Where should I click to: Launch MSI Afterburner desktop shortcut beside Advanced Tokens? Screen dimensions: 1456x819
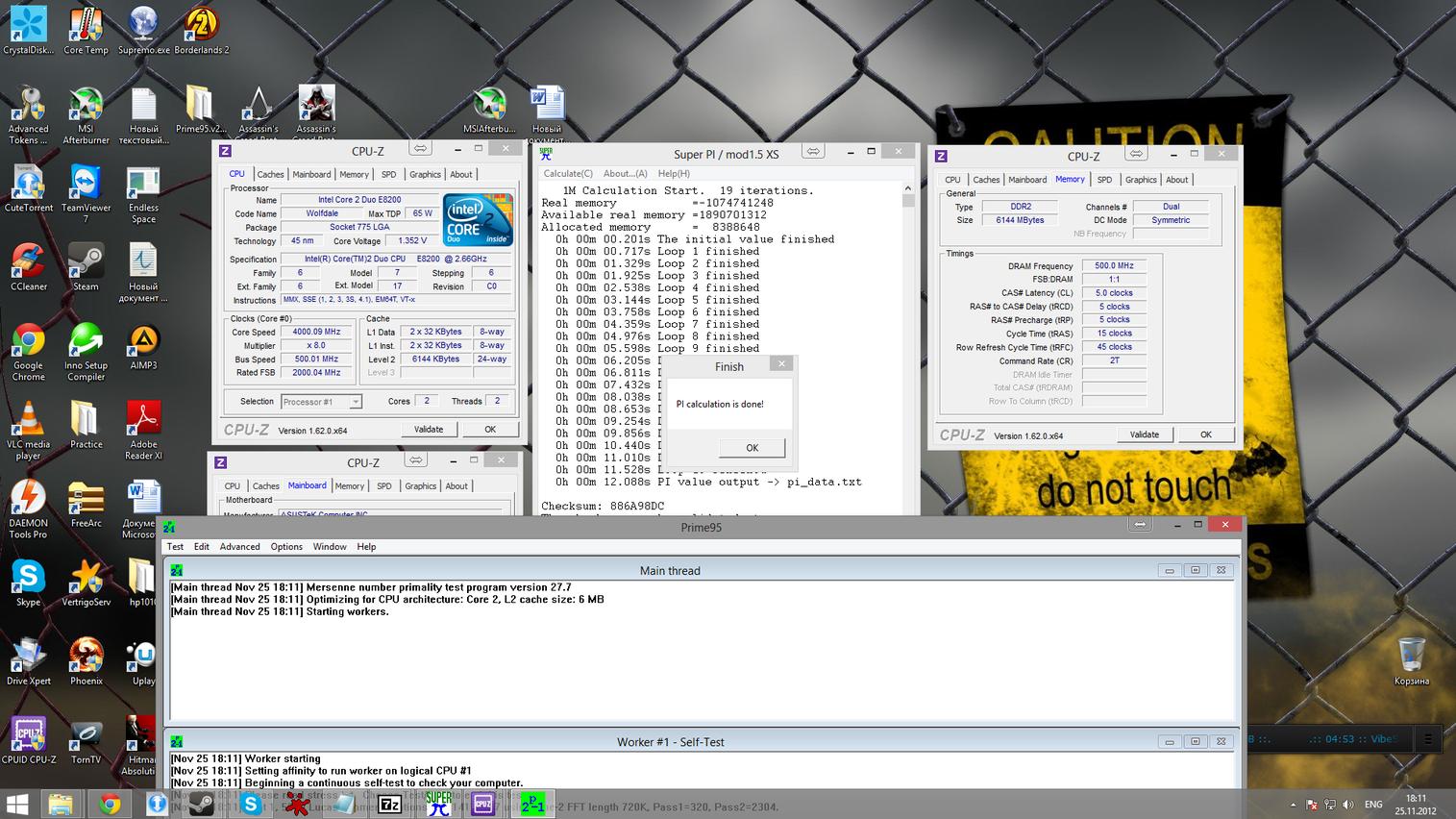(x=86, y=115)
